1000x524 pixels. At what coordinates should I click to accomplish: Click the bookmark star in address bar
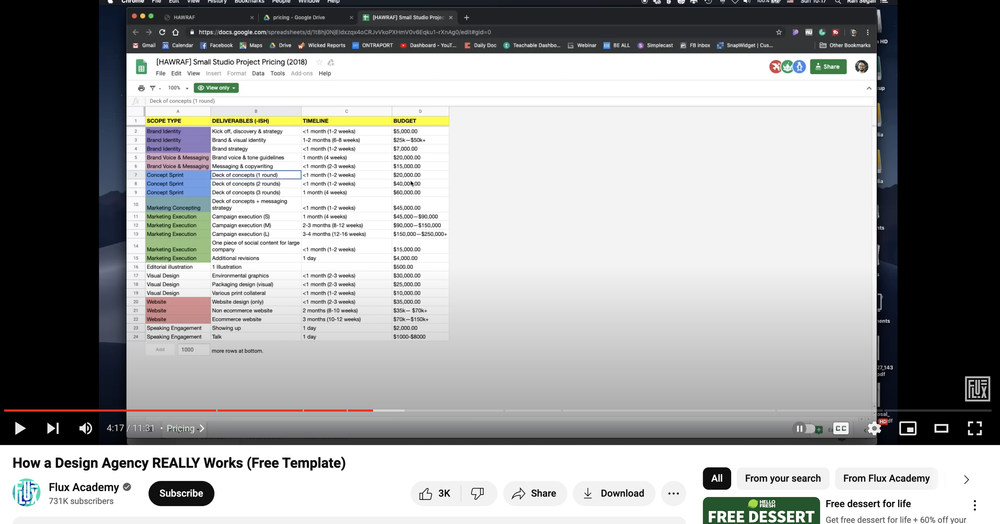coord(779,32)
